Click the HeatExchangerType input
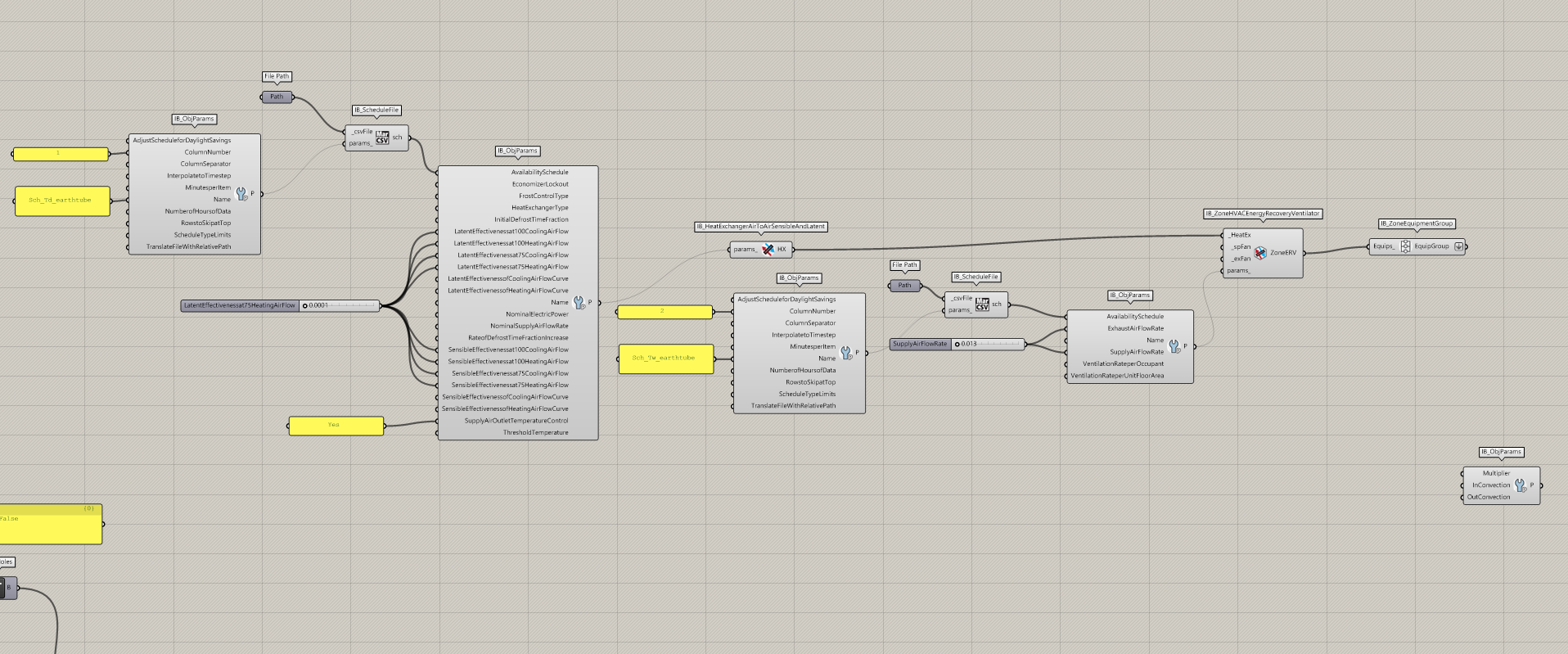Screen dimensions: 1568x654 (540, 208)
